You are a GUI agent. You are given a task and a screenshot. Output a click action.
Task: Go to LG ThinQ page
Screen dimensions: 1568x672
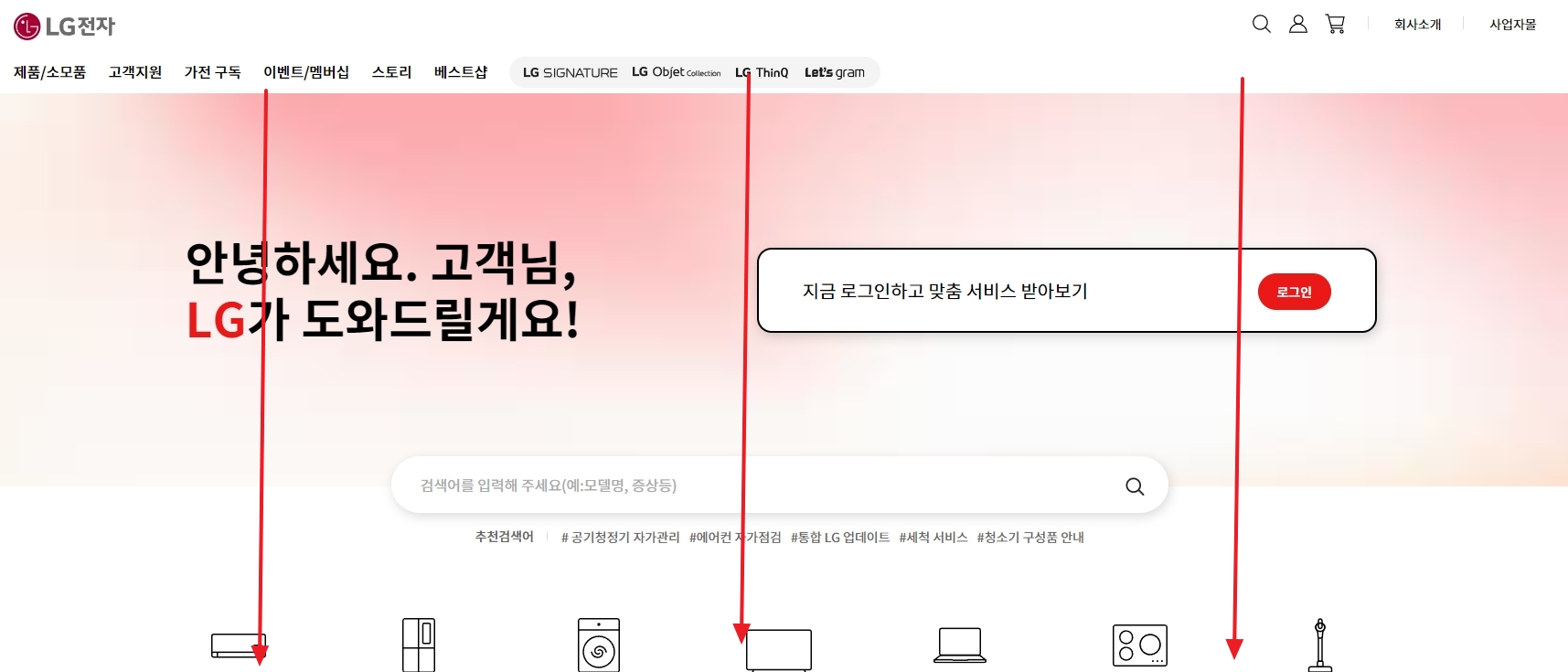pyautogui.click(x=762, y=72)
